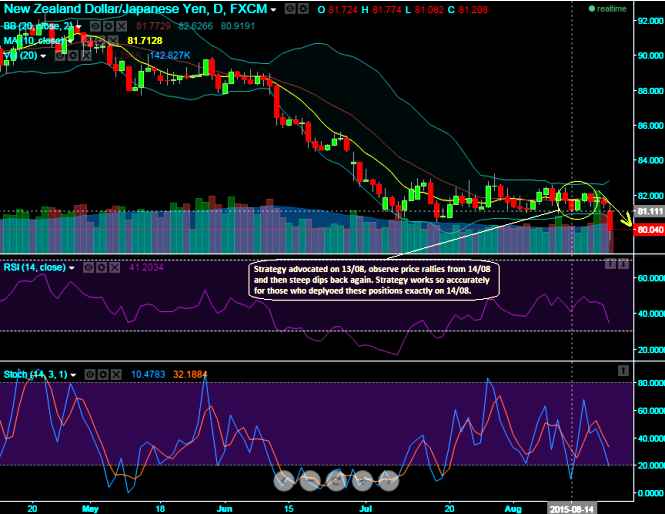The width and height of the screenshot is (665, 514).
Task: Remove the Stoch (14, 3, 1) indicator
Action: (116, 374)
